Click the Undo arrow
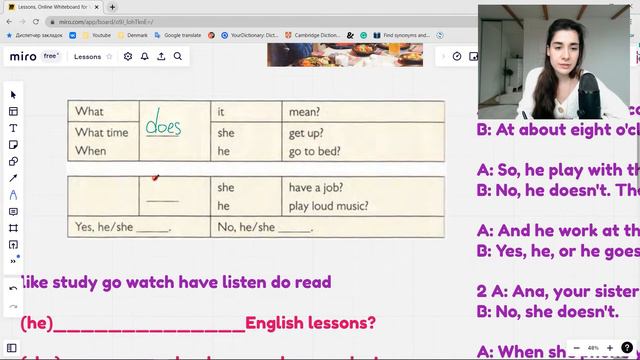Image resolution: width=640 pixels, height=360 pixels. click(x=13, y=288)
